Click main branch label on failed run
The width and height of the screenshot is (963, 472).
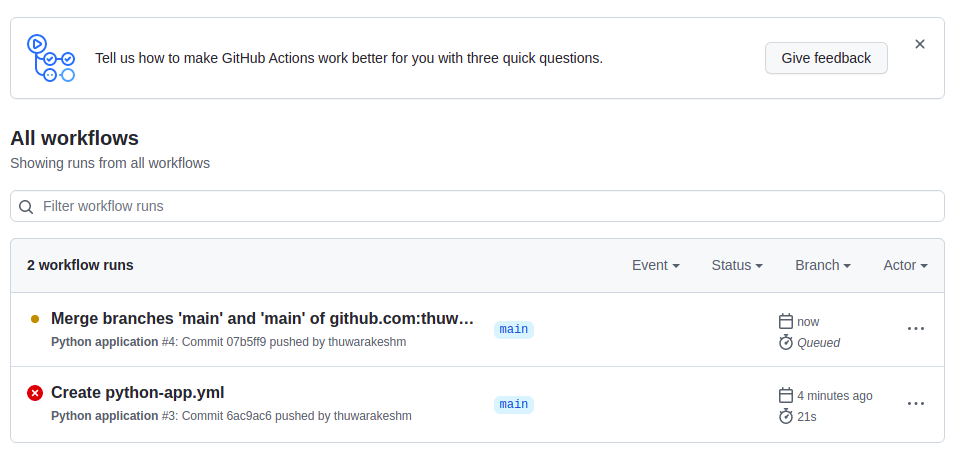514,404
